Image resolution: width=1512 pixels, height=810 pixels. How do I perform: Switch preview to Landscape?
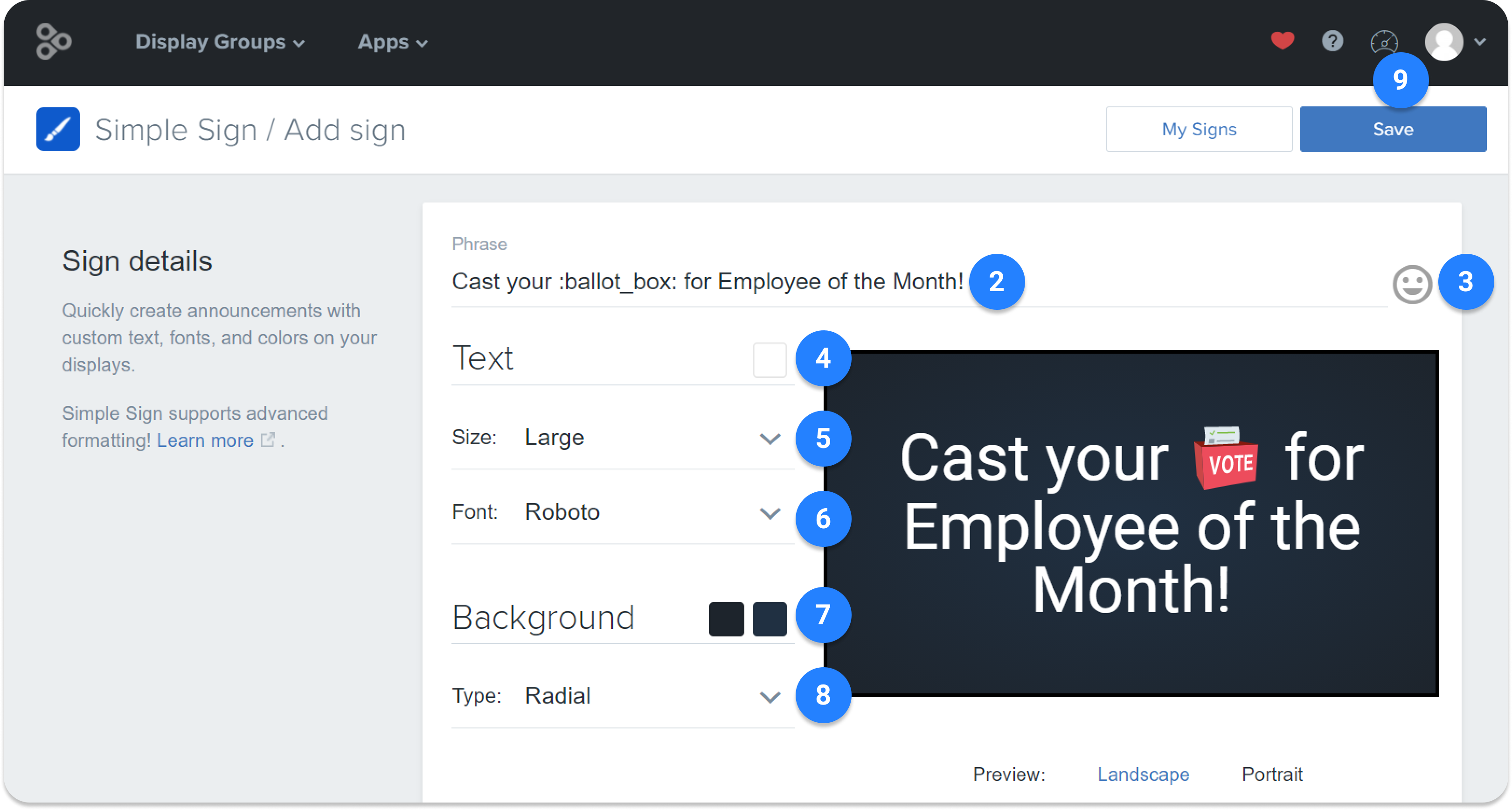point(1143,774)
